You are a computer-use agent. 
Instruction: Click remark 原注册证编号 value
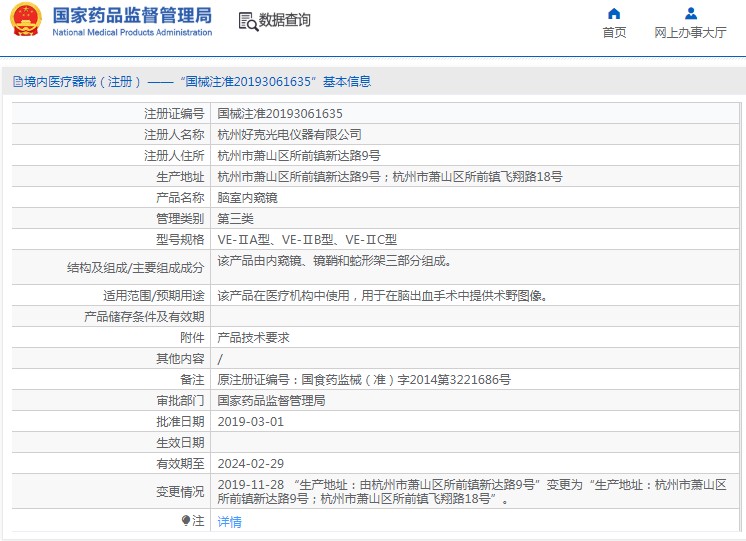(x=364, y=380)
